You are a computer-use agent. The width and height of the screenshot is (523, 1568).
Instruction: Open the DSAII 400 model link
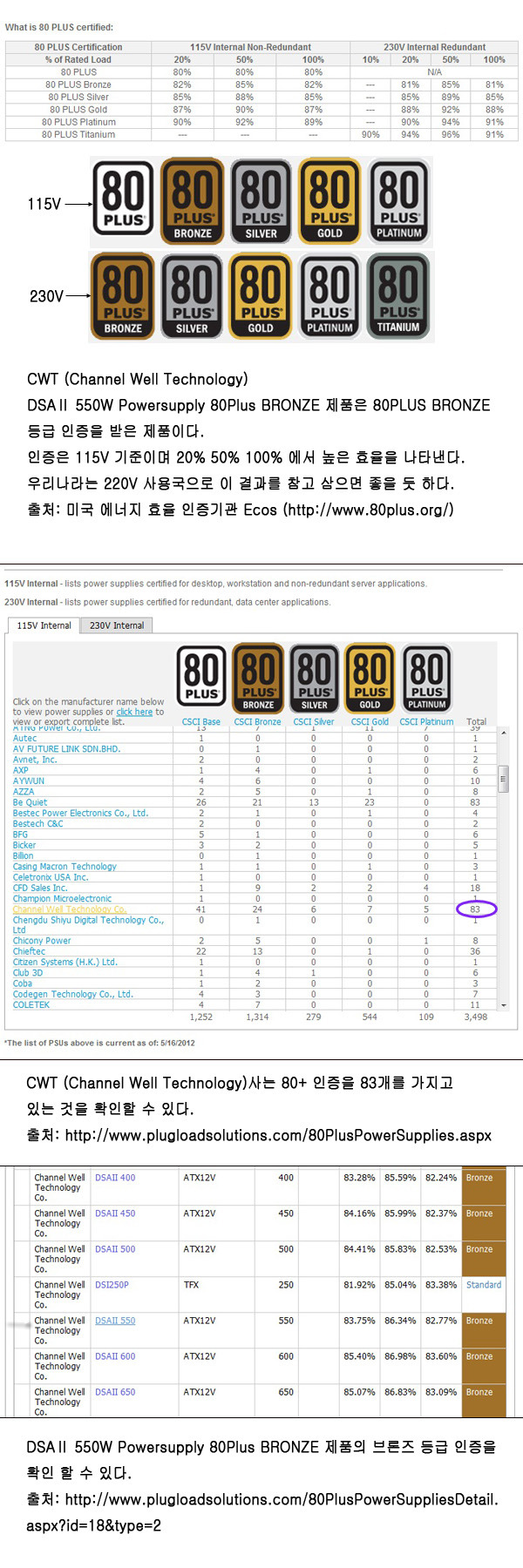(115, 1177)
